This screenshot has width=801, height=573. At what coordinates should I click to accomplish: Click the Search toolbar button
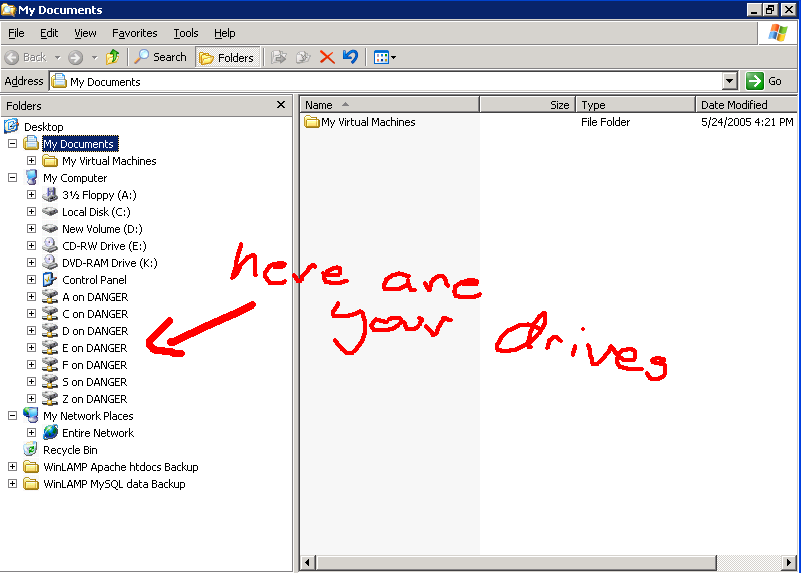(161, 57)
